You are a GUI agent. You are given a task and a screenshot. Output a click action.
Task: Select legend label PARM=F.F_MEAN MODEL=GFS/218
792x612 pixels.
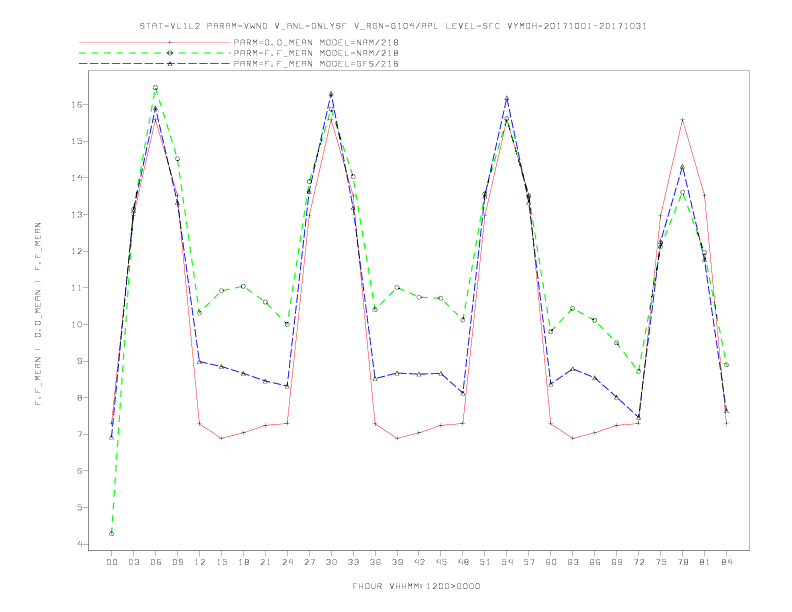(316, 64)
